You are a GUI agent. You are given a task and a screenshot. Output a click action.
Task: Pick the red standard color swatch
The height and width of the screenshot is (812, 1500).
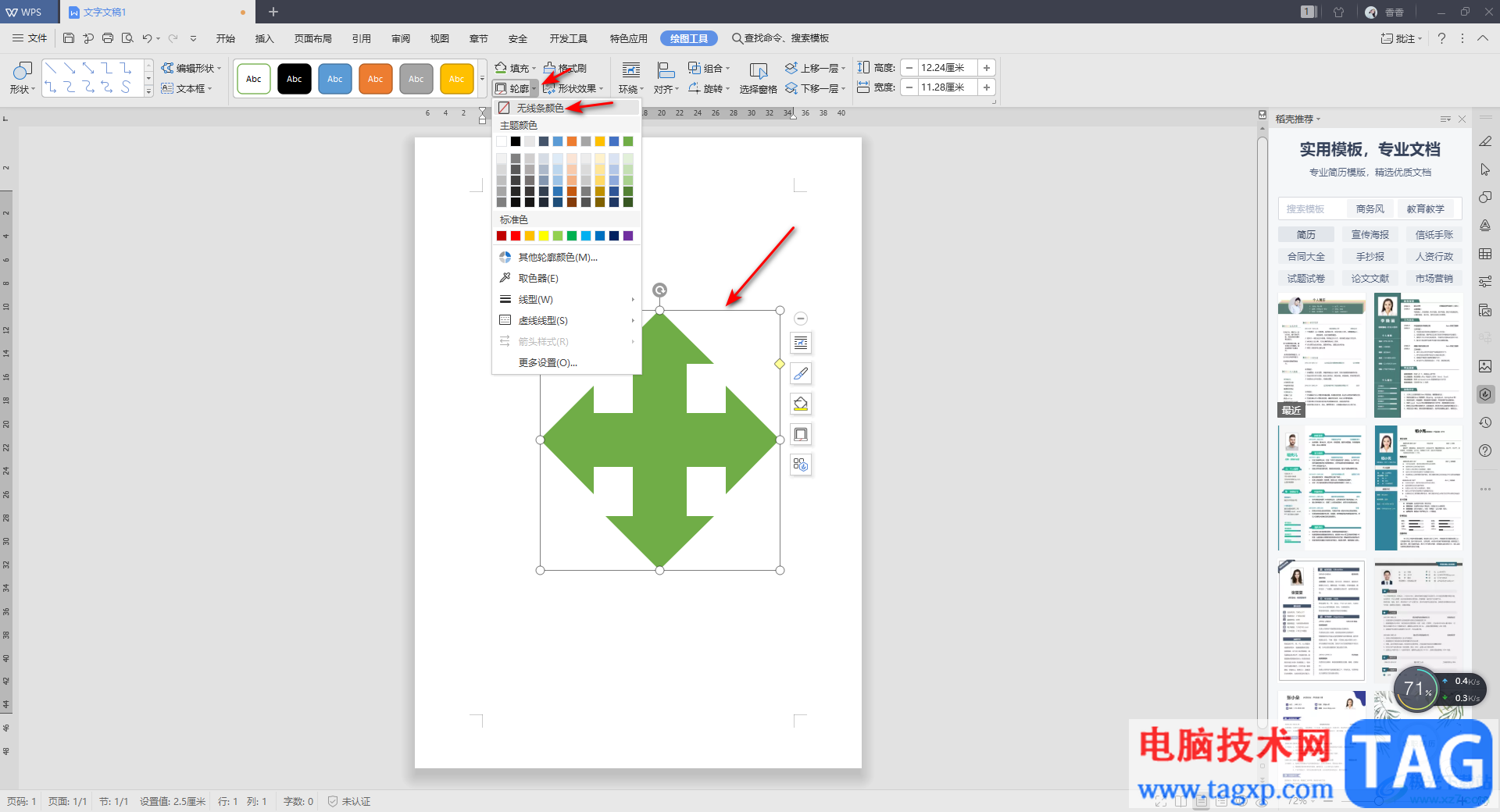click(x=516, y=236)
